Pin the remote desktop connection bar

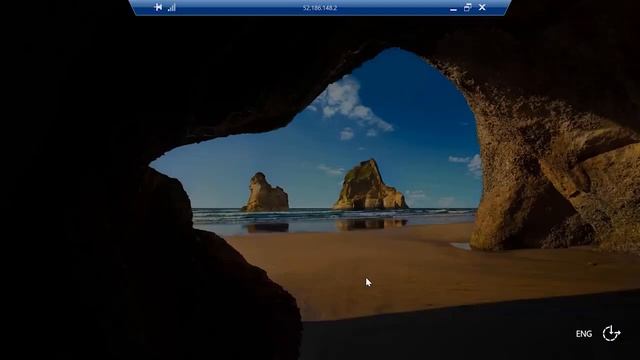(158, 7)
